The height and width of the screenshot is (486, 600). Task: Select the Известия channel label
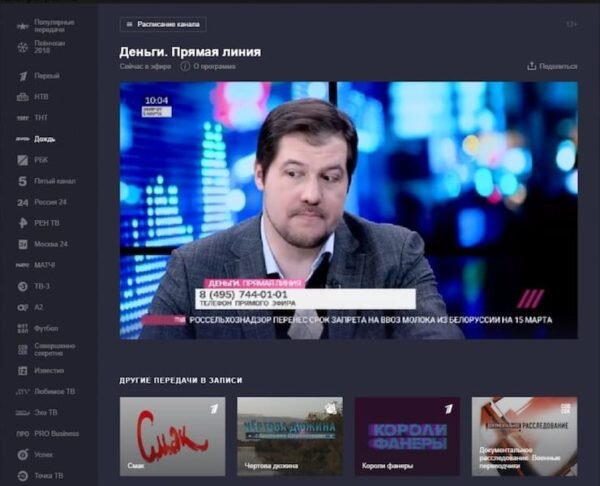(x=49, y=370)
